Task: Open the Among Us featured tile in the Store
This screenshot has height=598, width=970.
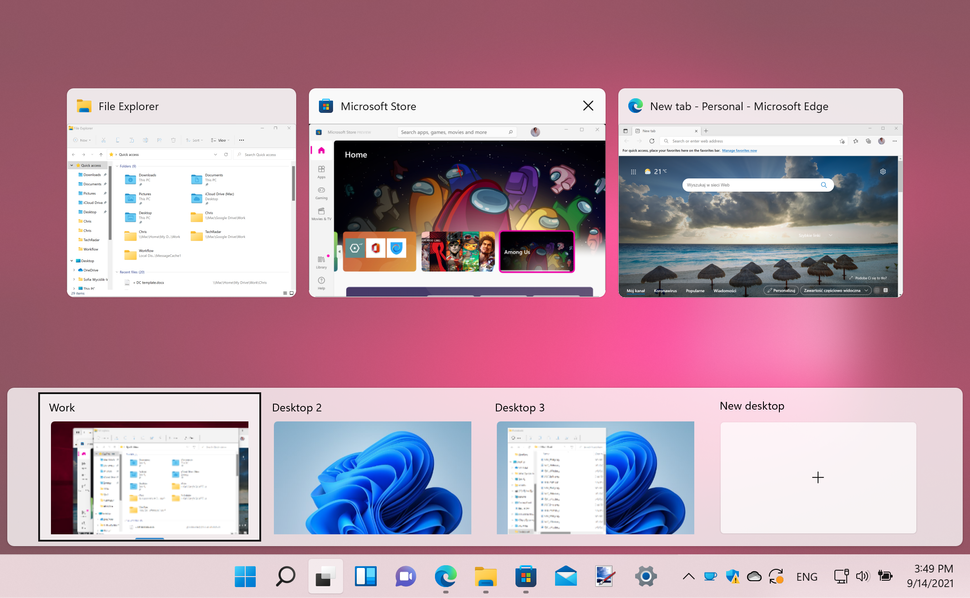Action: 537,251
